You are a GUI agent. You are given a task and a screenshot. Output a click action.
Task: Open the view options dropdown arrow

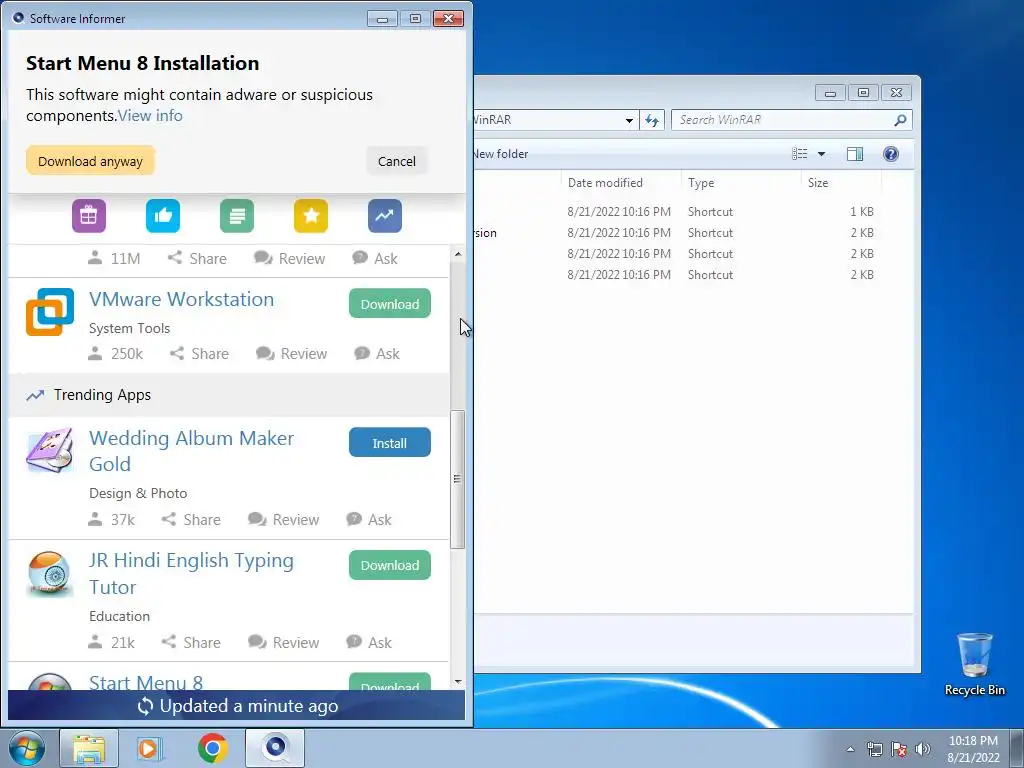click(x=822, y=154)
